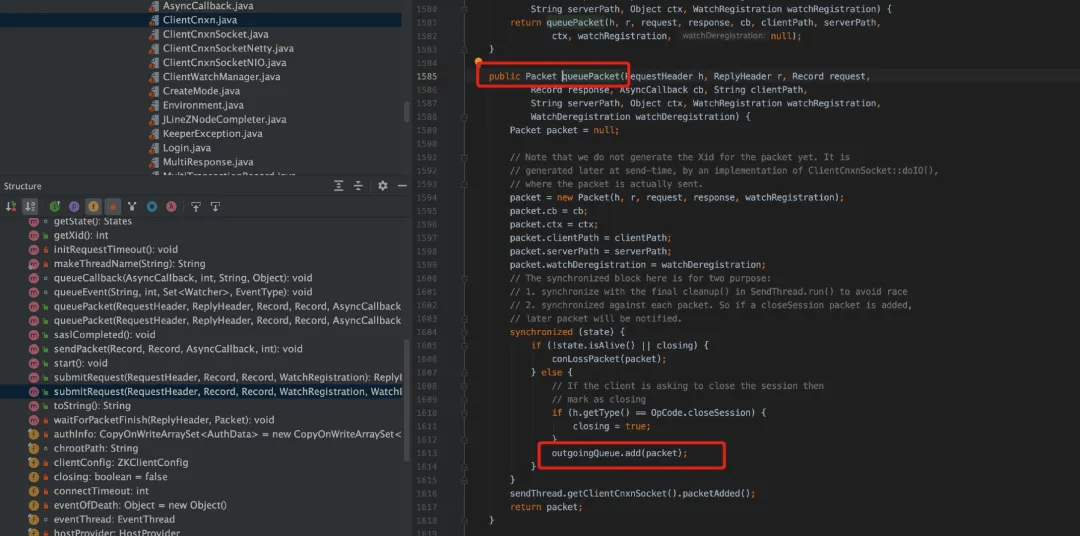Click 'conLossPacket(packet);' in the code
The image size is (1080, 536).
(608, 358)
